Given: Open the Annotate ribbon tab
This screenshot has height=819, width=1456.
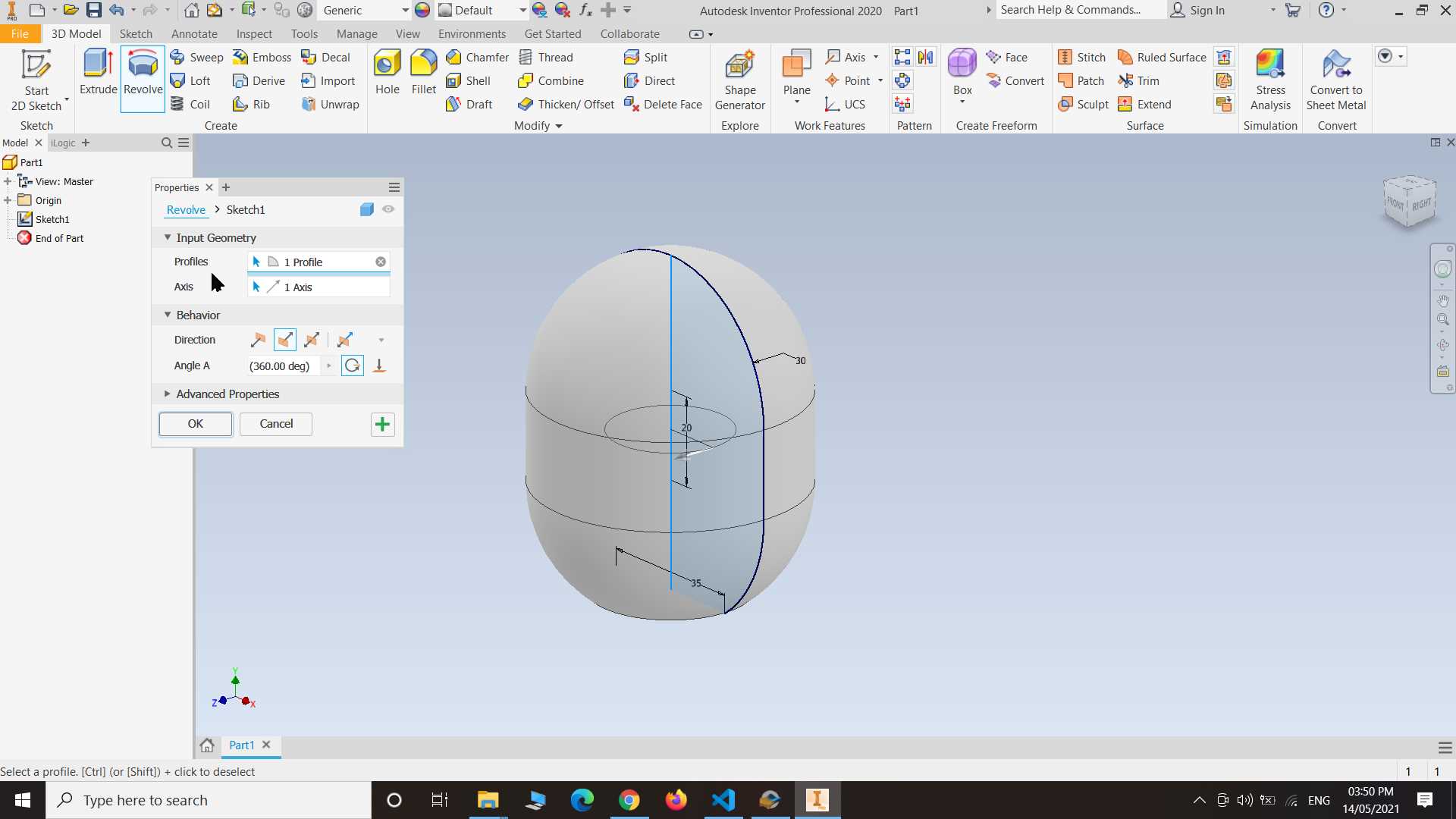Looking at the screenshot, I should (x=194, y=34).
